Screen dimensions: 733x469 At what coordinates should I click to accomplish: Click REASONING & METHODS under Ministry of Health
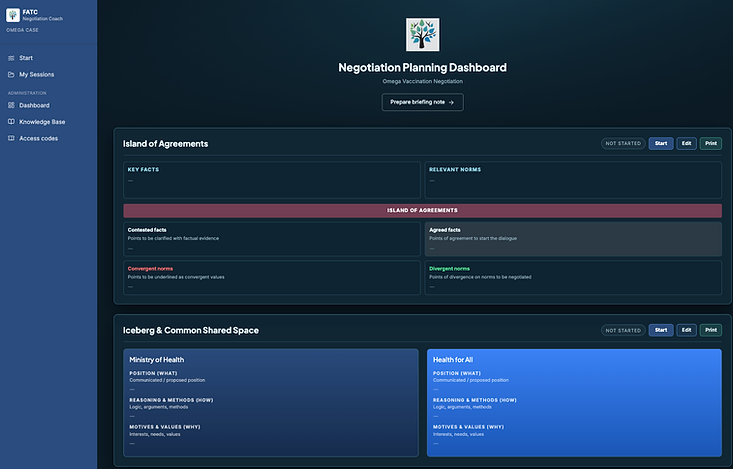point(171,400)
